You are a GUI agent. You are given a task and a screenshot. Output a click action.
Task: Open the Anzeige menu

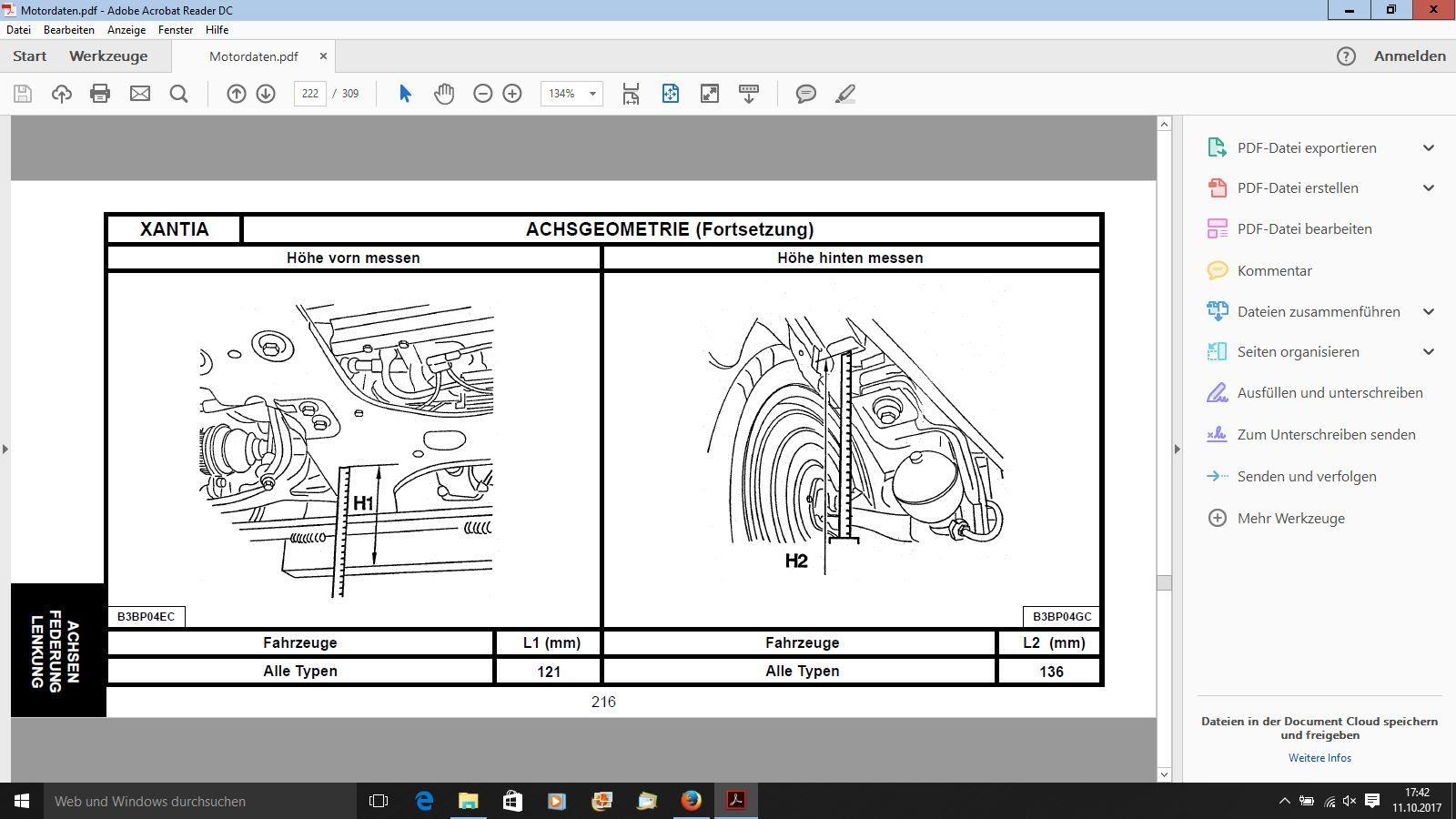point(126,30)
